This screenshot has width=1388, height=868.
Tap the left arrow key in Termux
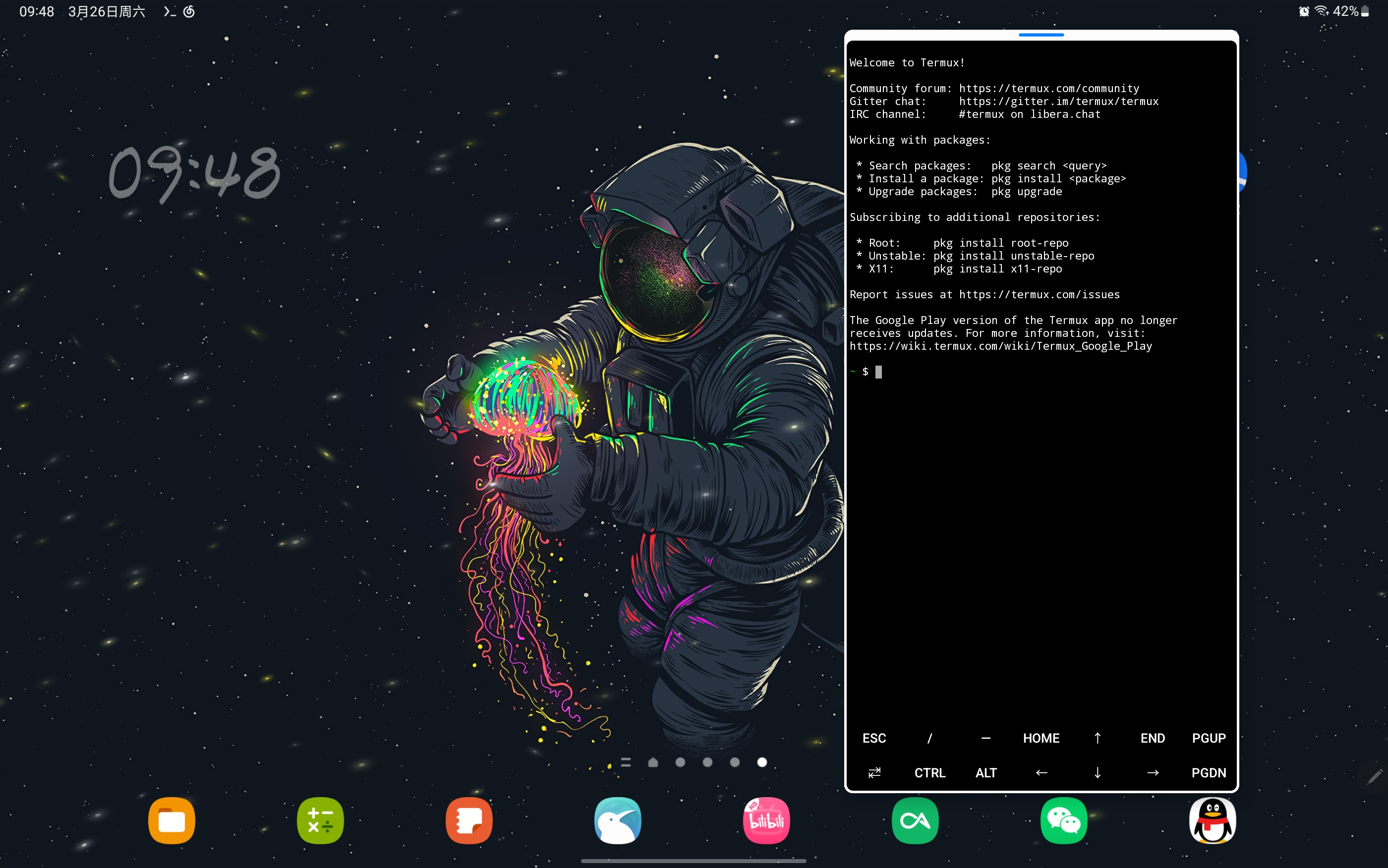click(x=1041, y=773)
